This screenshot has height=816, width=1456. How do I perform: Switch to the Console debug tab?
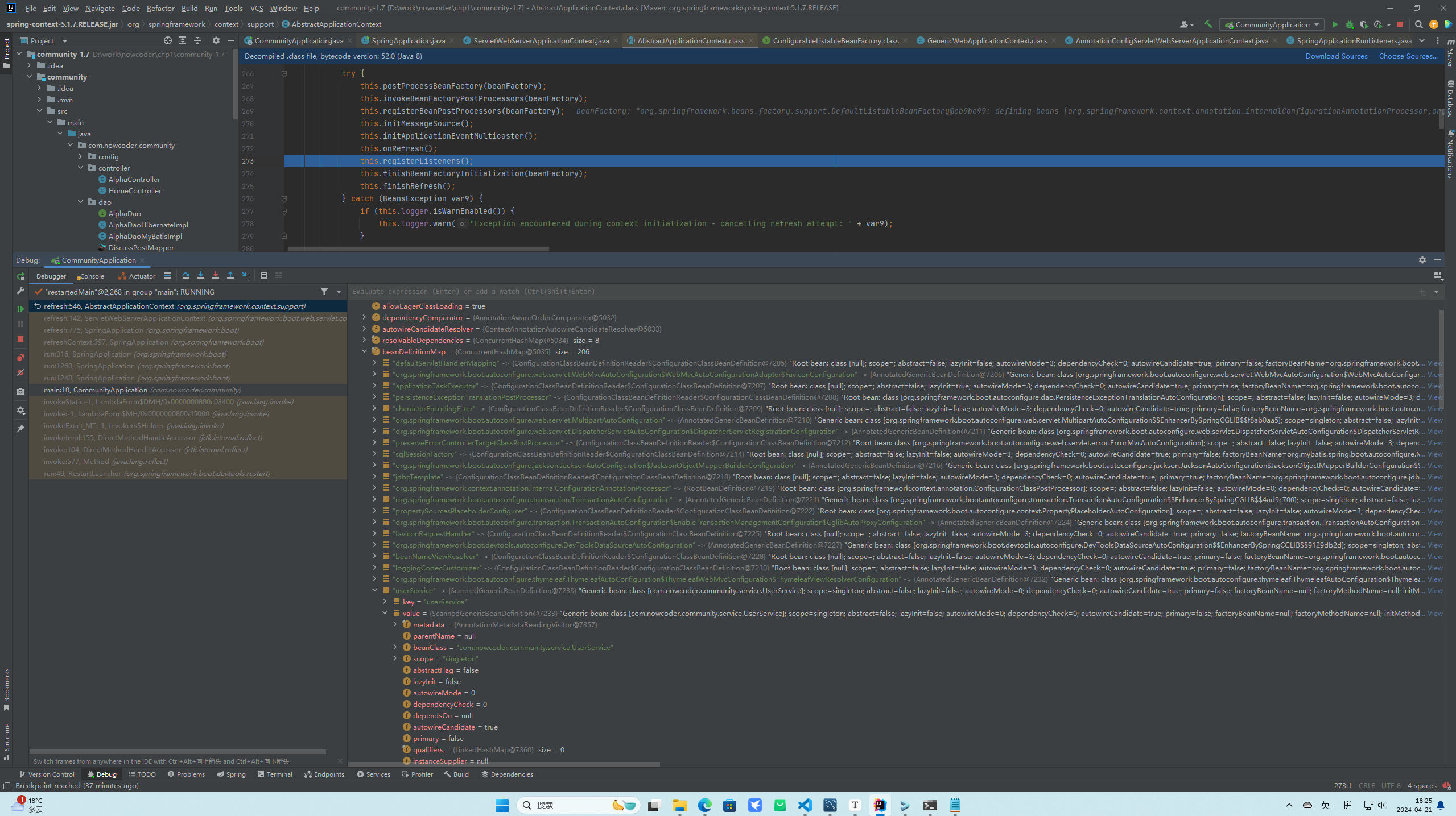pyautogui.click(x=90, y=276)
